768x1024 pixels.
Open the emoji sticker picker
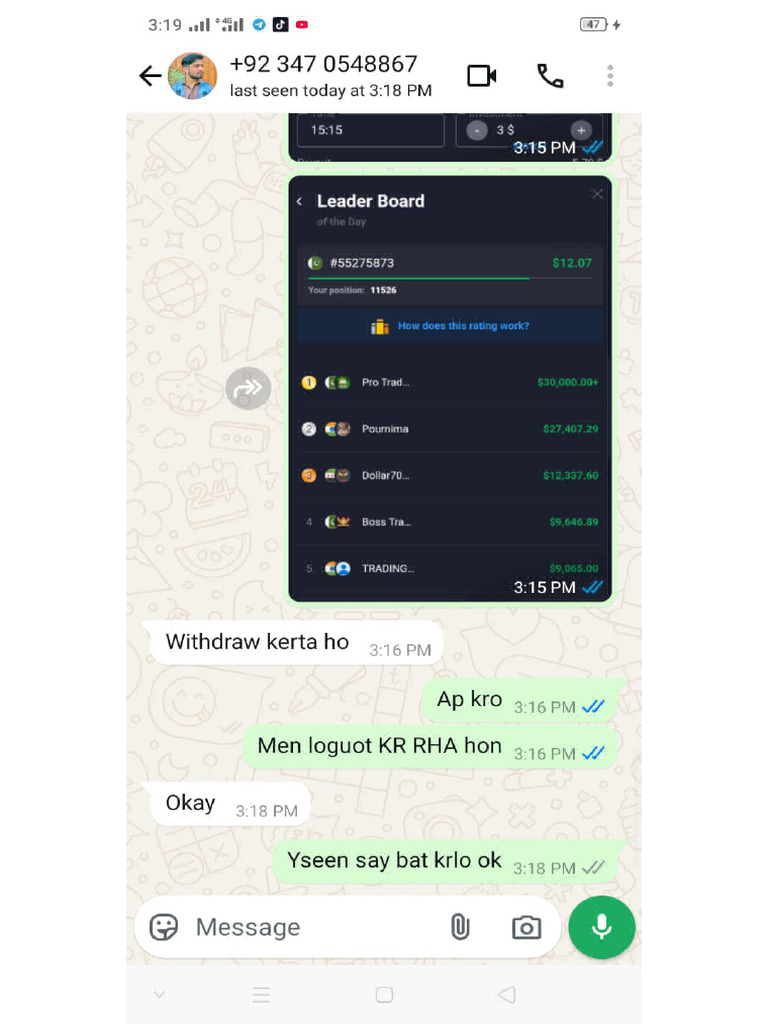[163, 927]
